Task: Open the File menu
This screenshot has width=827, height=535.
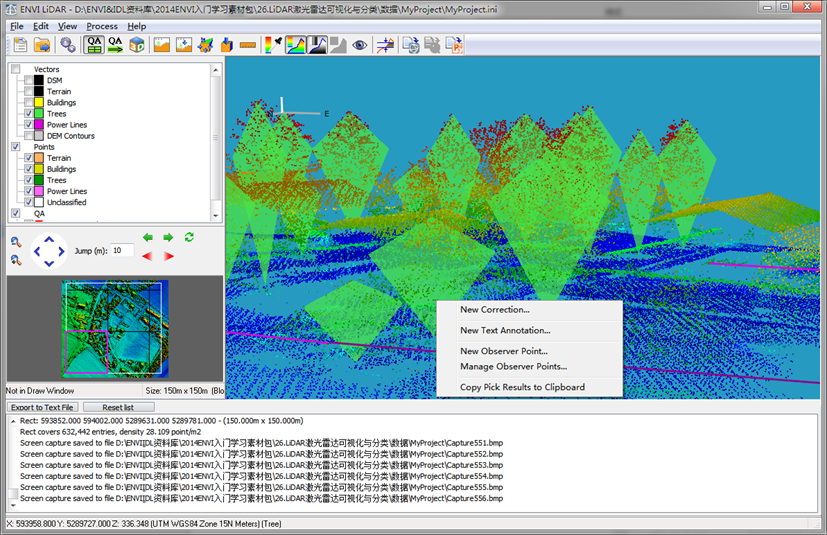Action: click(x=16, y=26)
